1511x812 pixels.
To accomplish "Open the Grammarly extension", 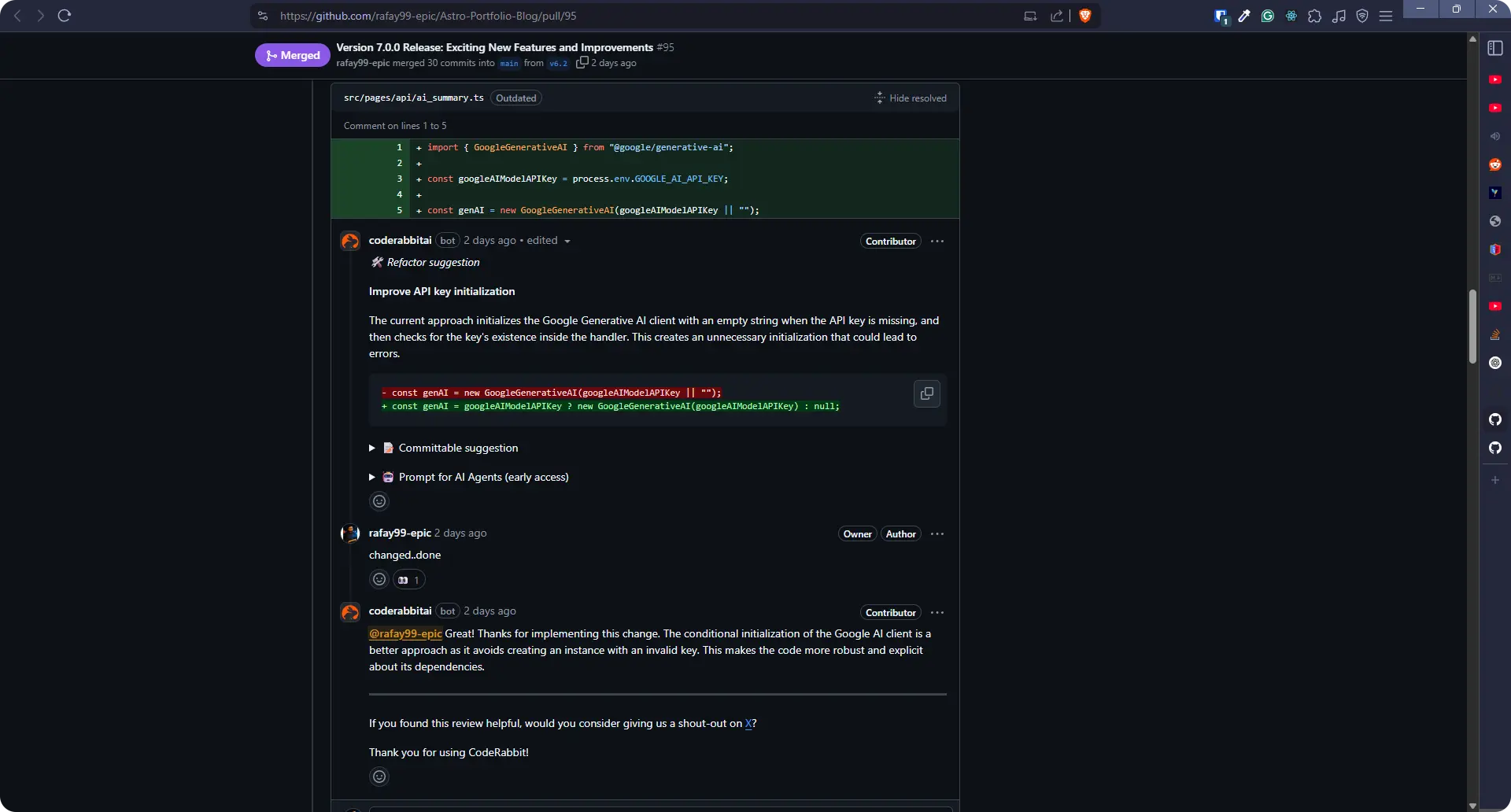I will [x=1268, y=16].
